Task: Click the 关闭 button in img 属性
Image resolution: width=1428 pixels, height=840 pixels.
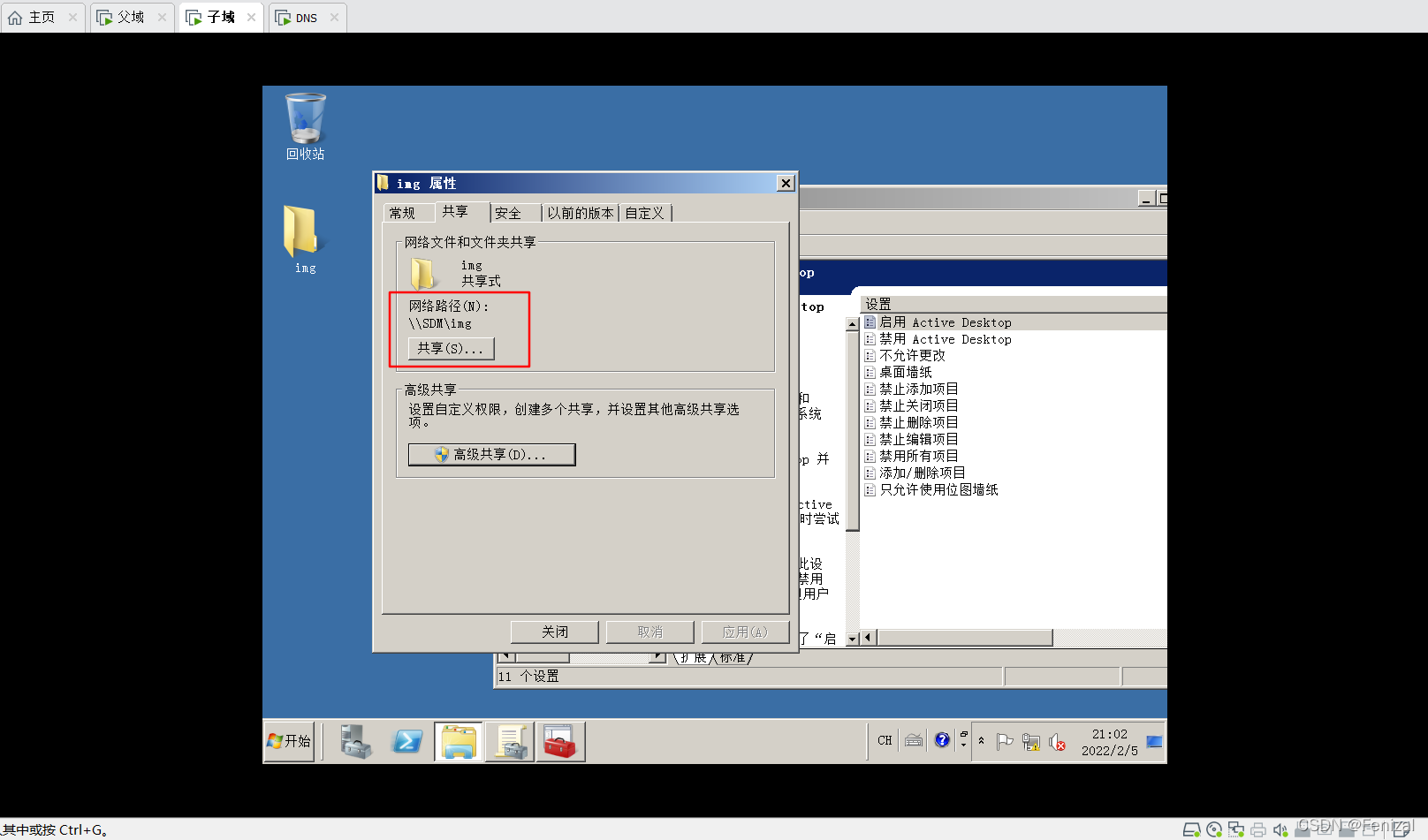Action: [555, 632]
